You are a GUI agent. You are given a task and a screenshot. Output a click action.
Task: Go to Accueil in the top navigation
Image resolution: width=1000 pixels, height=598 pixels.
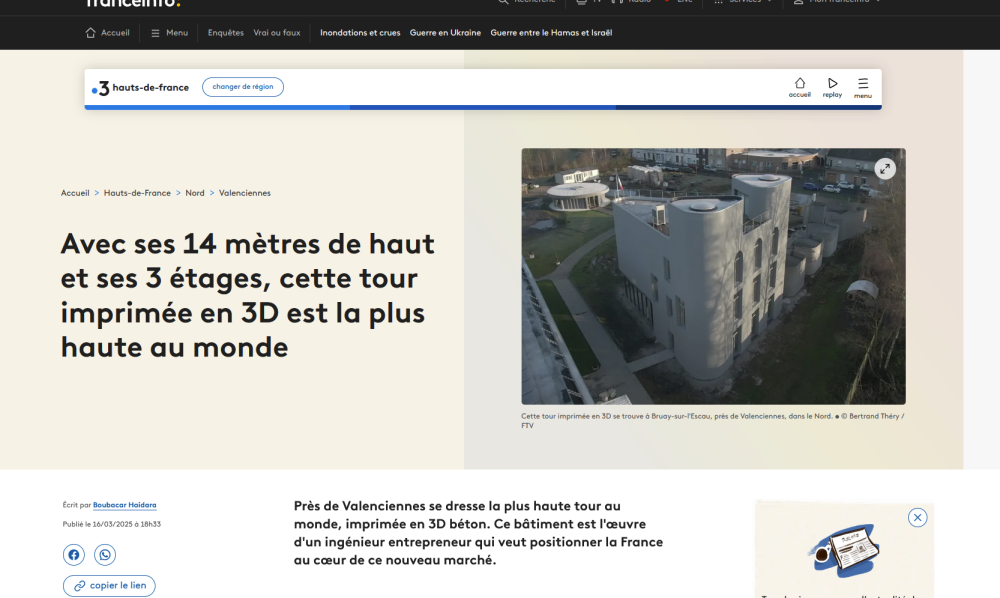[108, 33]
